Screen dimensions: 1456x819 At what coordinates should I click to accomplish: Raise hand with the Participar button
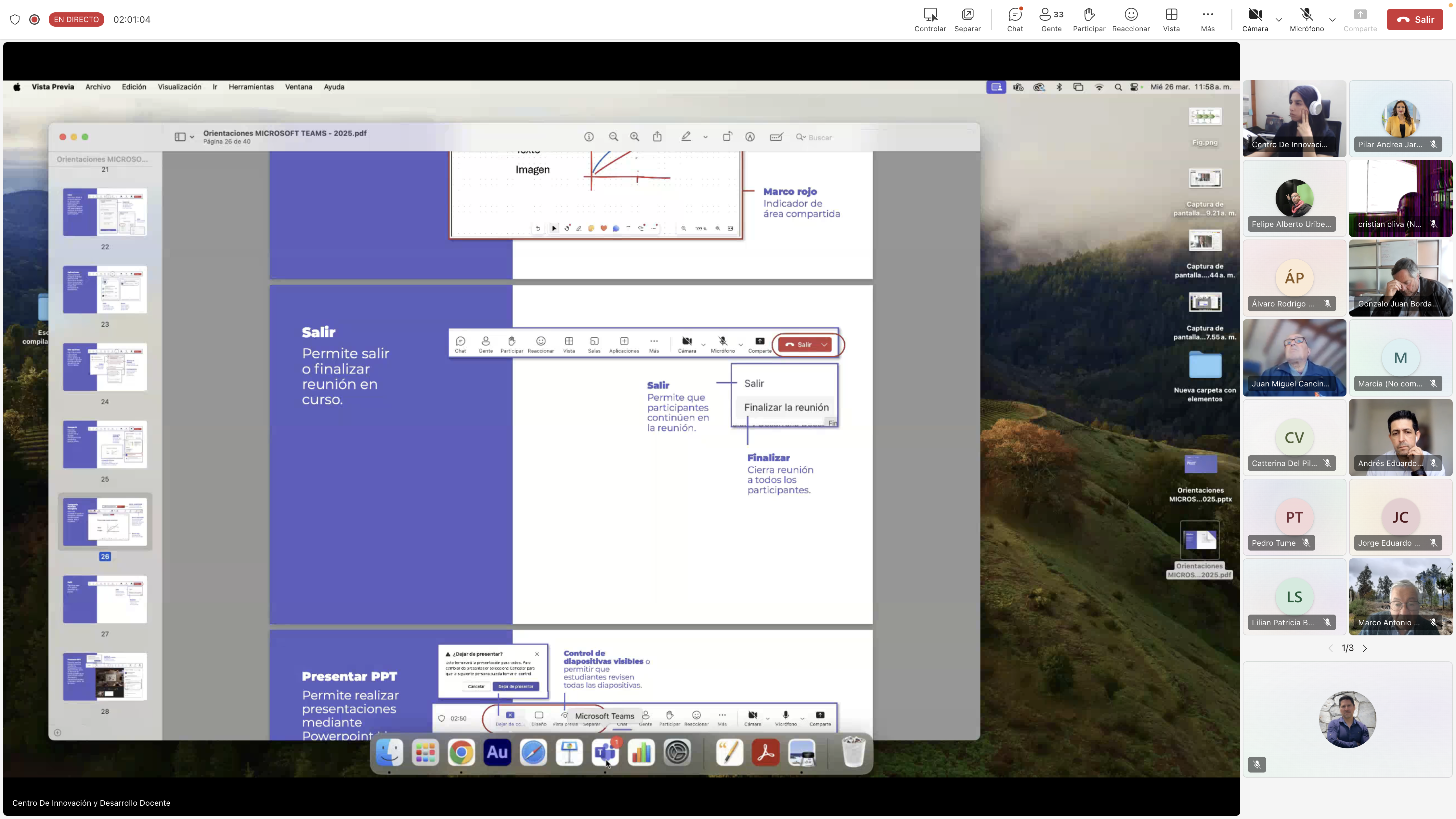click(x=1089, y=19)
